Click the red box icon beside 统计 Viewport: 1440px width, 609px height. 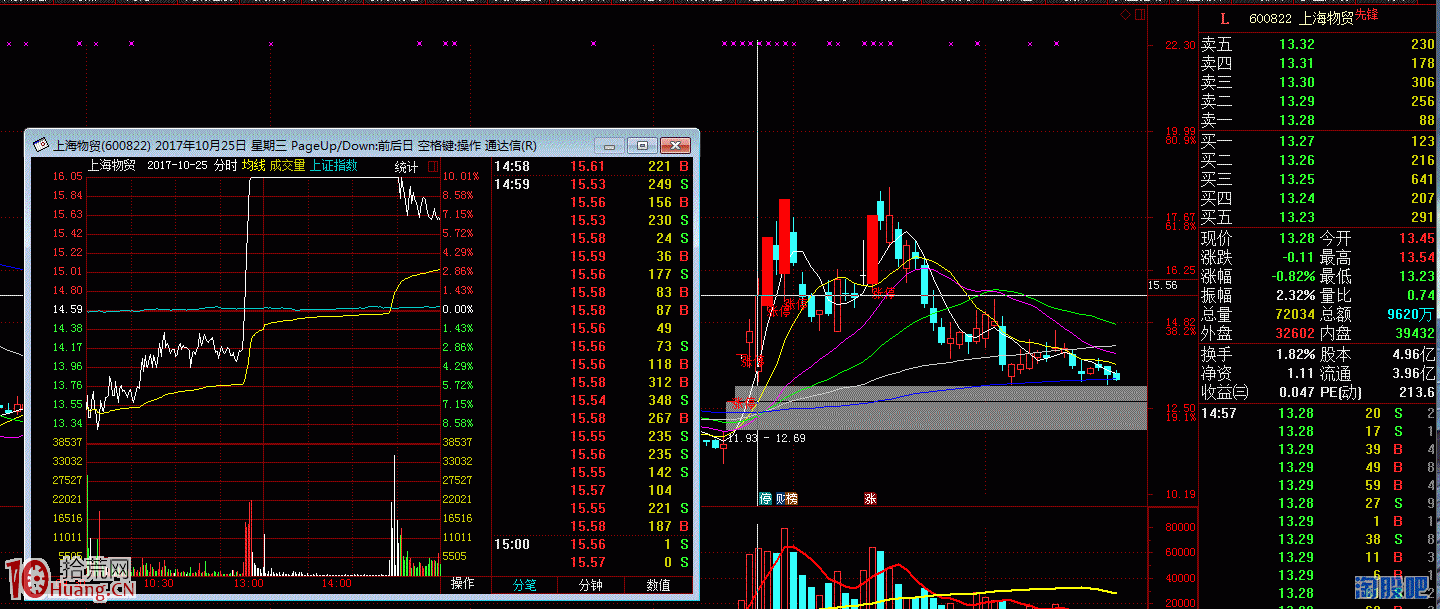(432, 166)
